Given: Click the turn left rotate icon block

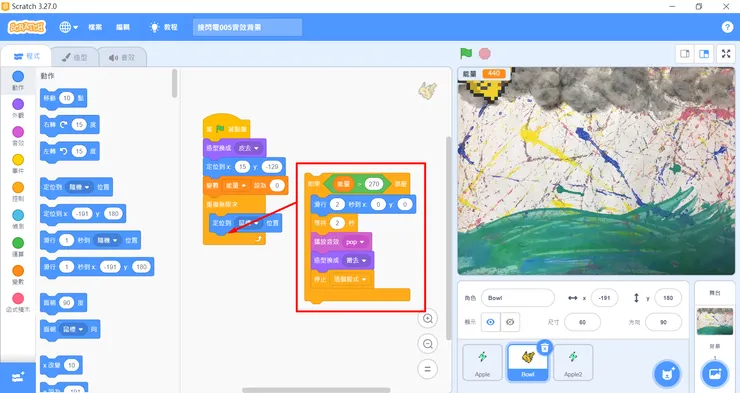Looking at the screenshot, I should [63, 151].
